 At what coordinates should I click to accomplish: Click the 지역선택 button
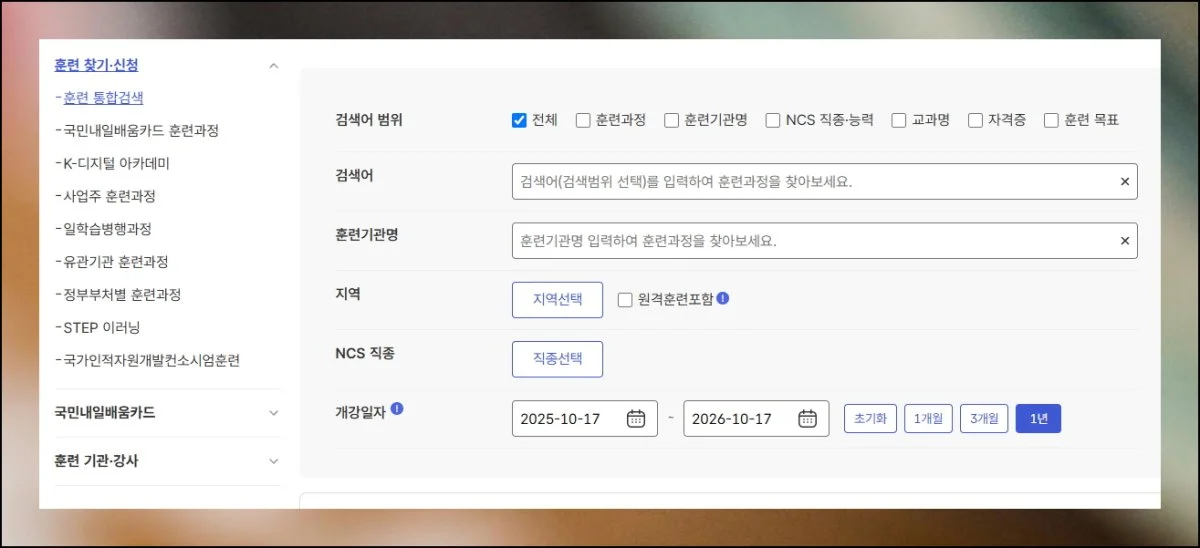pyautogui.click(x=557, y=300)
